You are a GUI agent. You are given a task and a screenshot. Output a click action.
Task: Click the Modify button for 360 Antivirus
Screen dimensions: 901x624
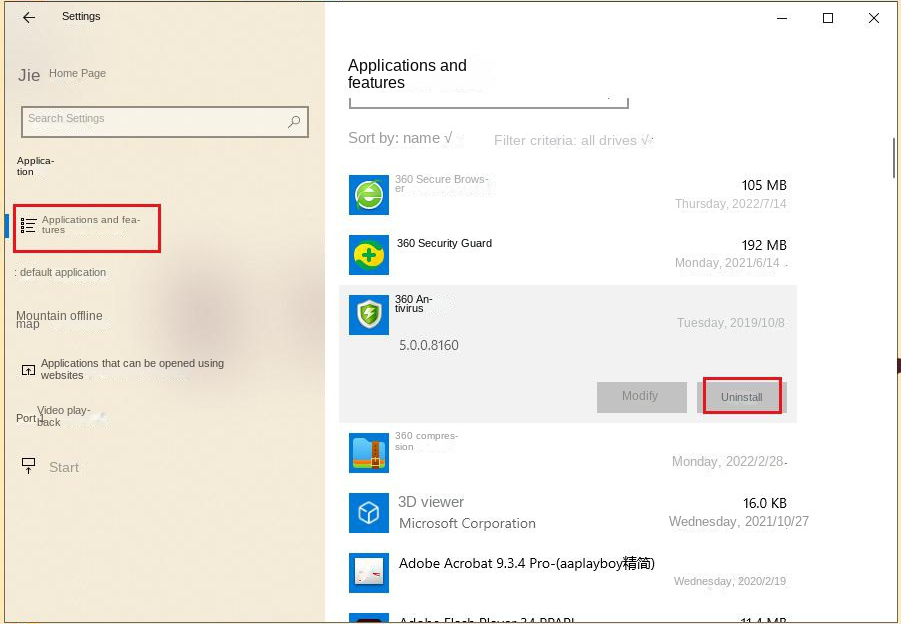(641, 396)
